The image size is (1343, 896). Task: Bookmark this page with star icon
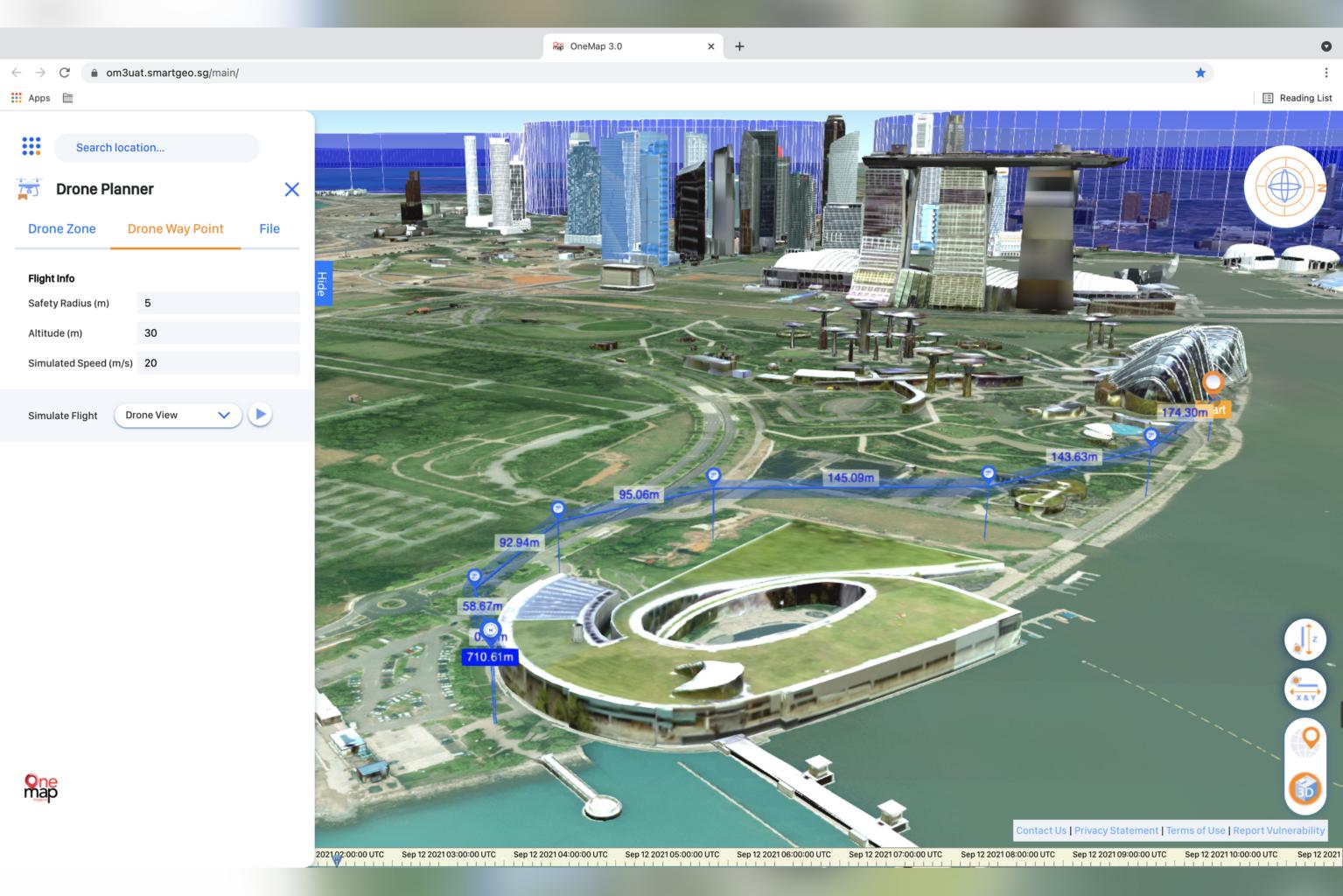coord(1200,73)
